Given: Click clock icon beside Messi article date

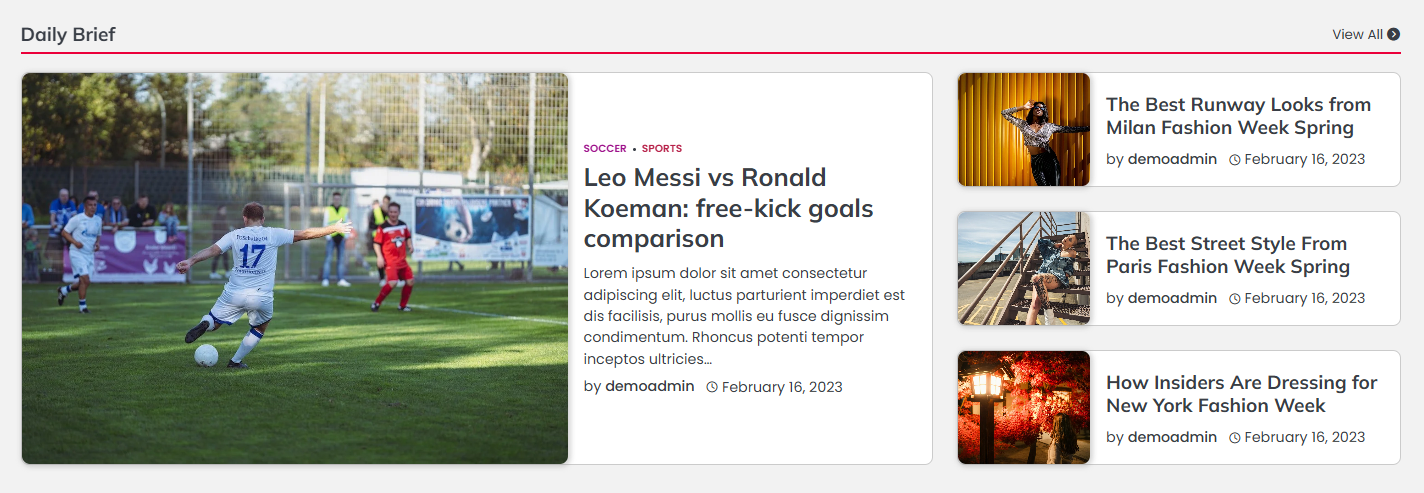Looking at the screenshot, I should click(712, 387).
